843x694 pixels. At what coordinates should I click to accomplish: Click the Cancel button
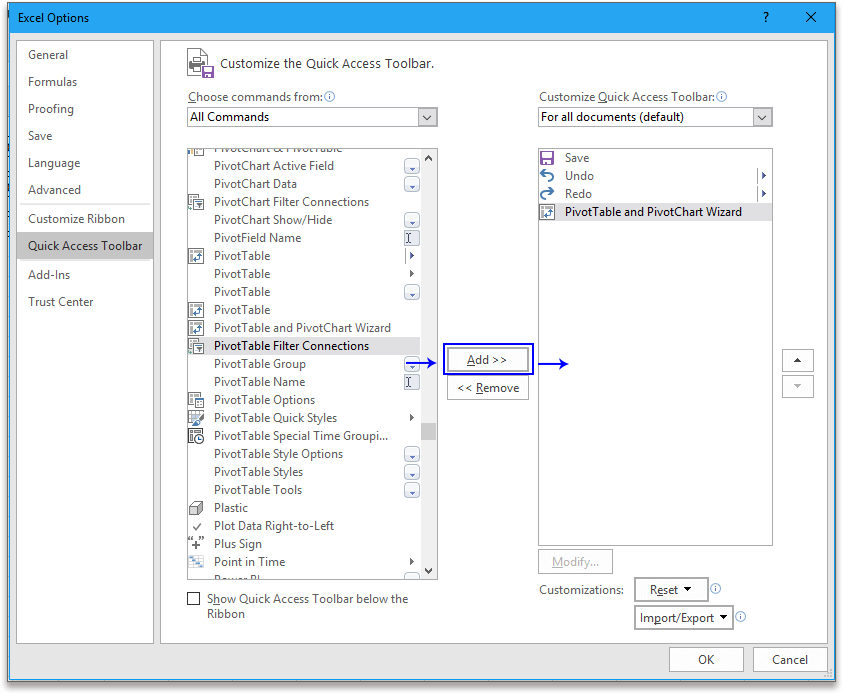790,660
